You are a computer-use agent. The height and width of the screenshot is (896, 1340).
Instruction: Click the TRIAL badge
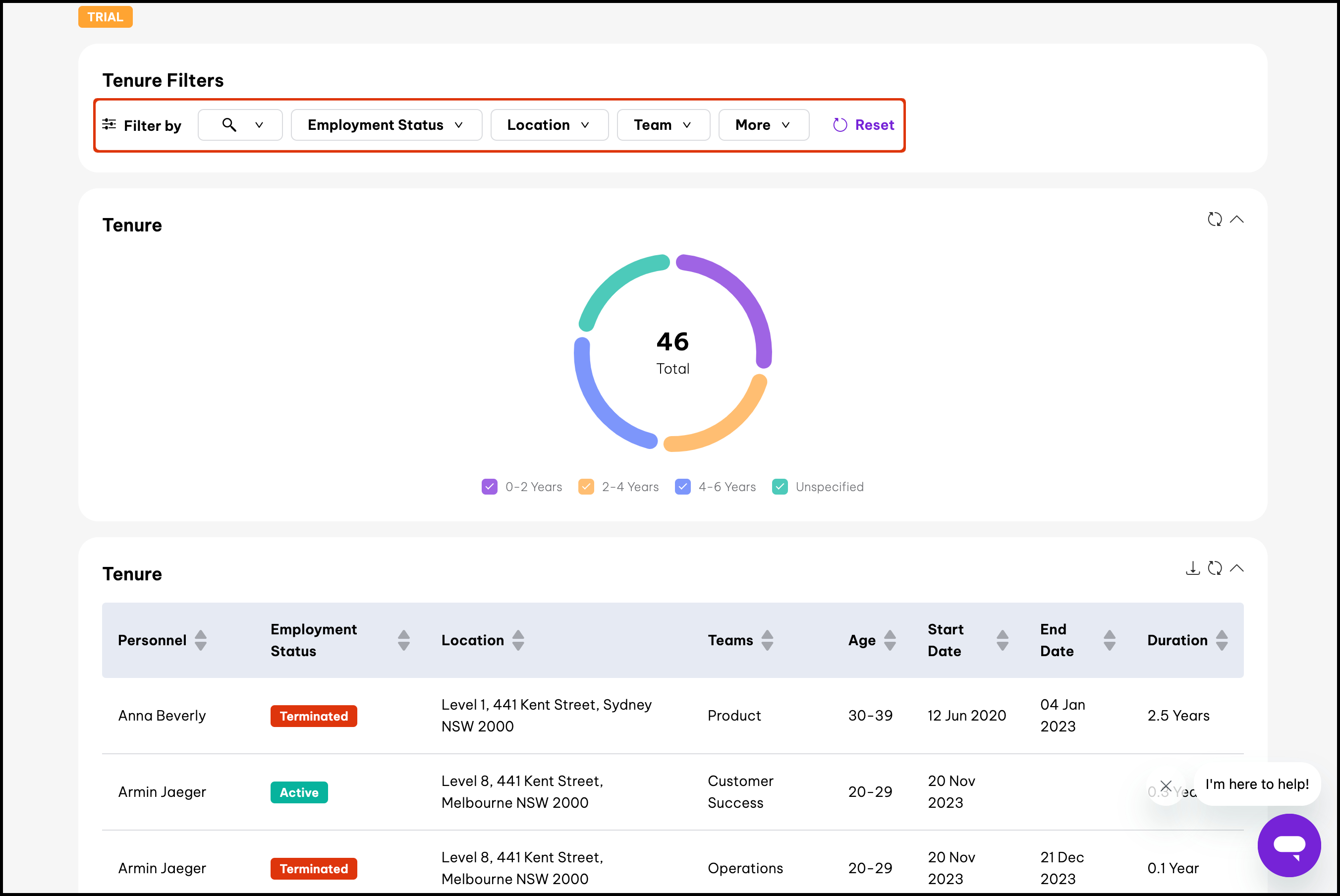tap(105, 16)
